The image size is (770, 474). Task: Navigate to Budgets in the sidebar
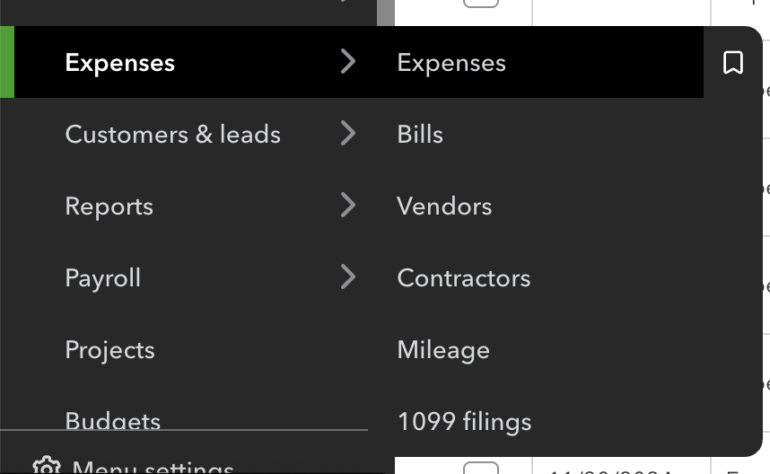tap(113, 421)
